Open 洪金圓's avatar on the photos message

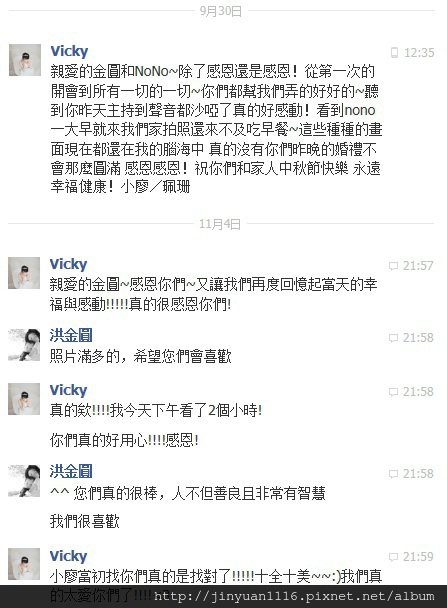(x=24, y=345)
